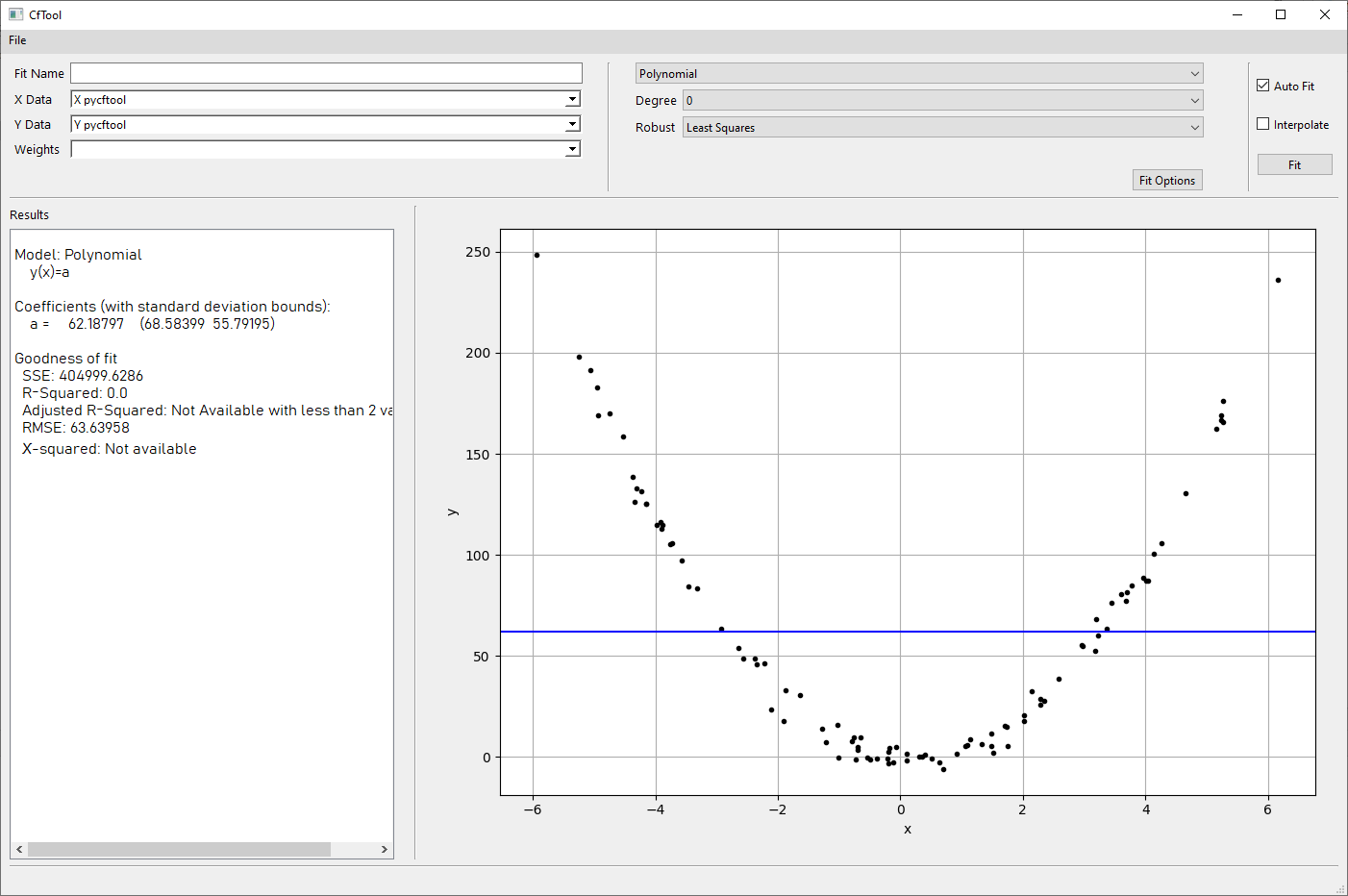Screen dimensions: 1348x896
Task: Click the CfTool app icon in title bar
Action: [15, 14]
